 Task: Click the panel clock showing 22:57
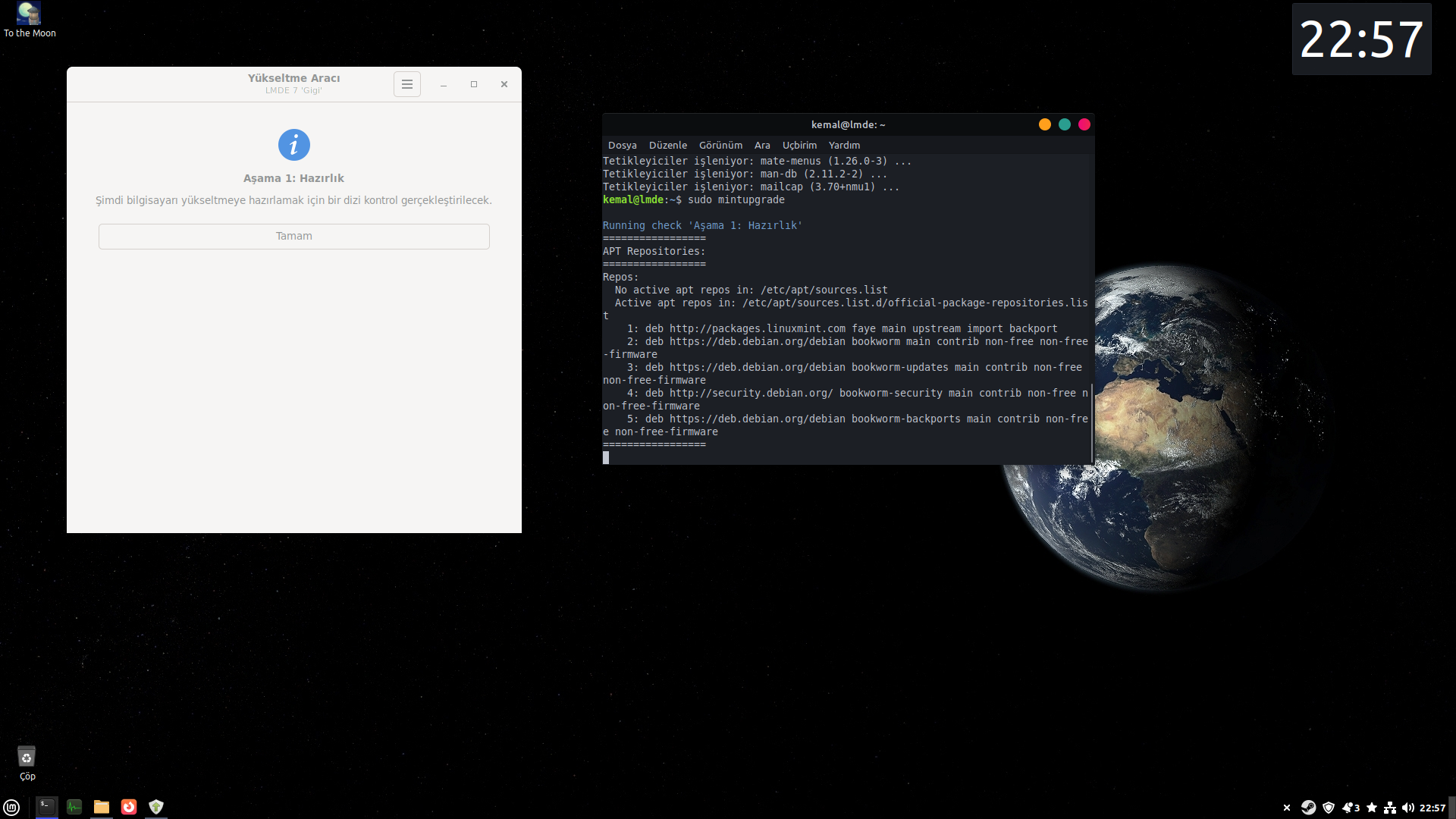pos(1432,808)
